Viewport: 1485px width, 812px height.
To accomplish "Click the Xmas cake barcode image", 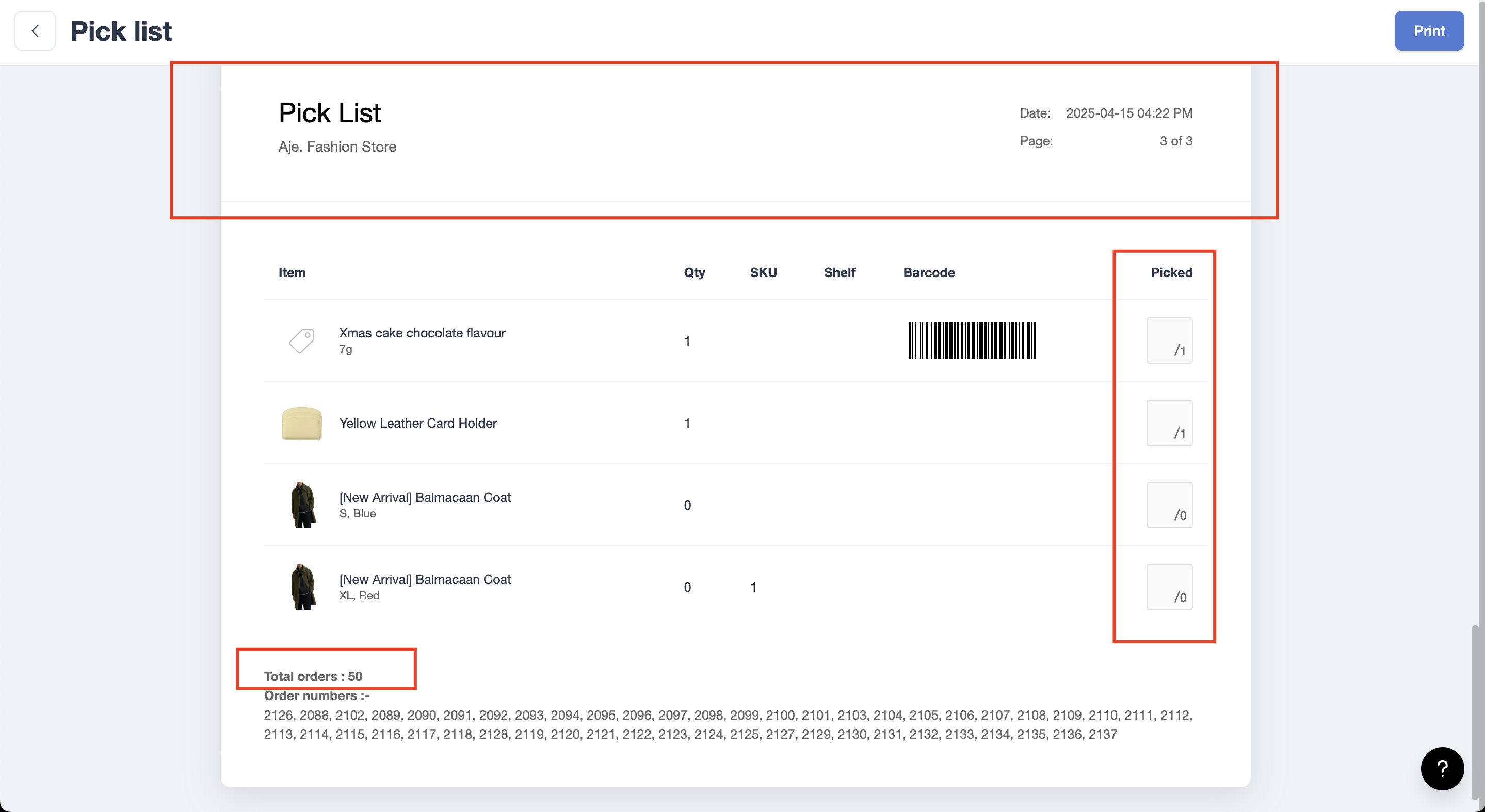I will click(972, 340).
